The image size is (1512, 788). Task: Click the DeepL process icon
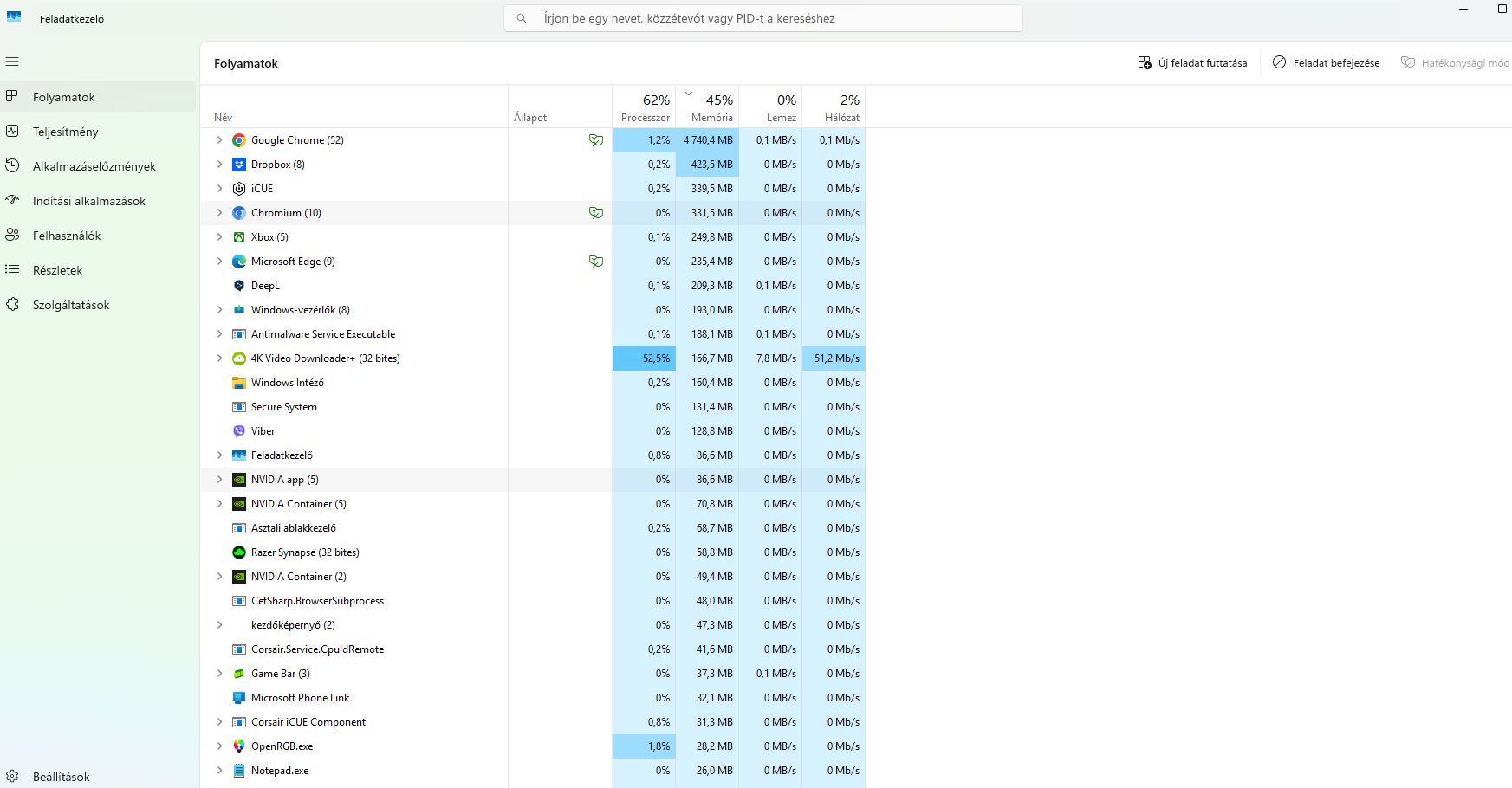239,286
